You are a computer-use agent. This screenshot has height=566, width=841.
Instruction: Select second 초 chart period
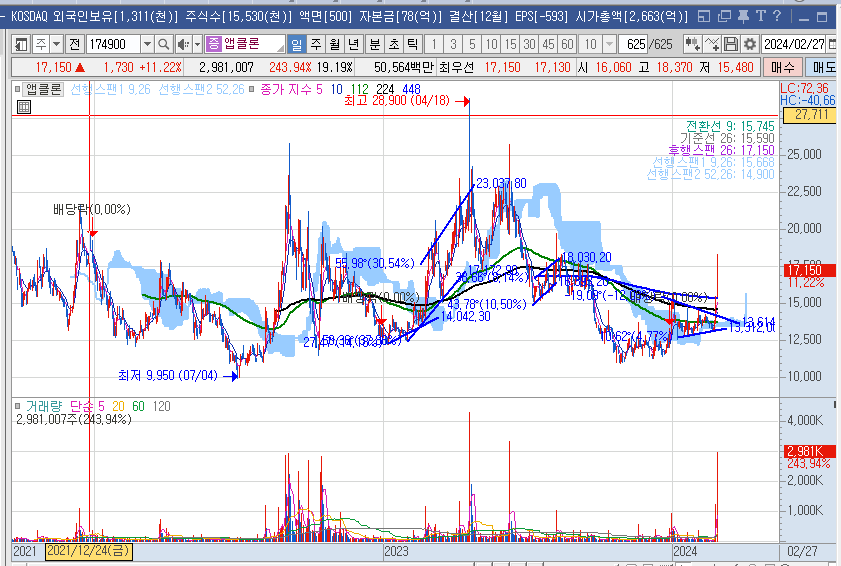pyautogui.click(x=393, y=44)
